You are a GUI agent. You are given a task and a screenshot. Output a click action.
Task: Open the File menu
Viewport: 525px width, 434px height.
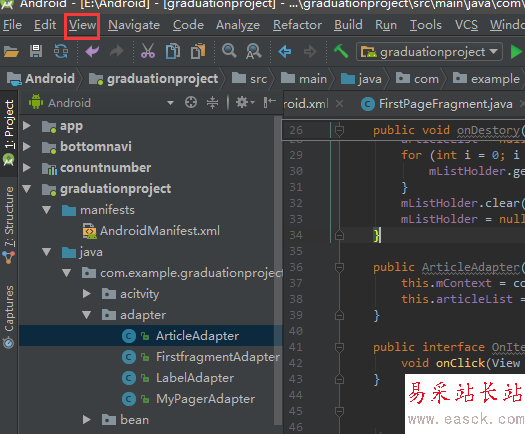[x=12, y=25]
